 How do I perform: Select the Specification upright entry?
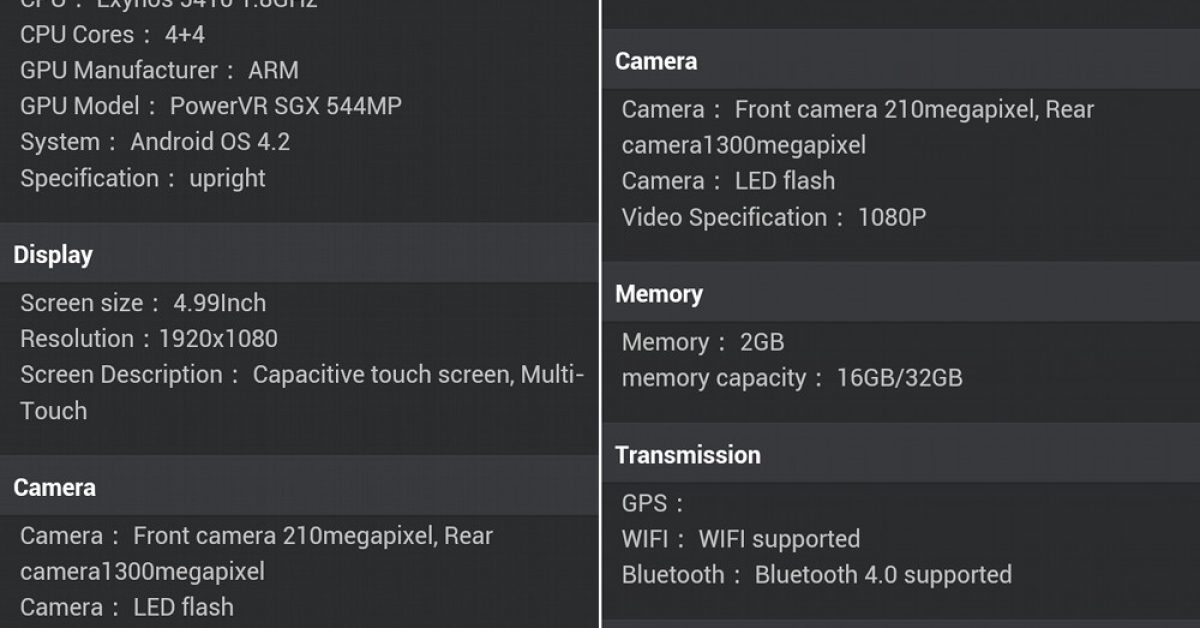143,179
